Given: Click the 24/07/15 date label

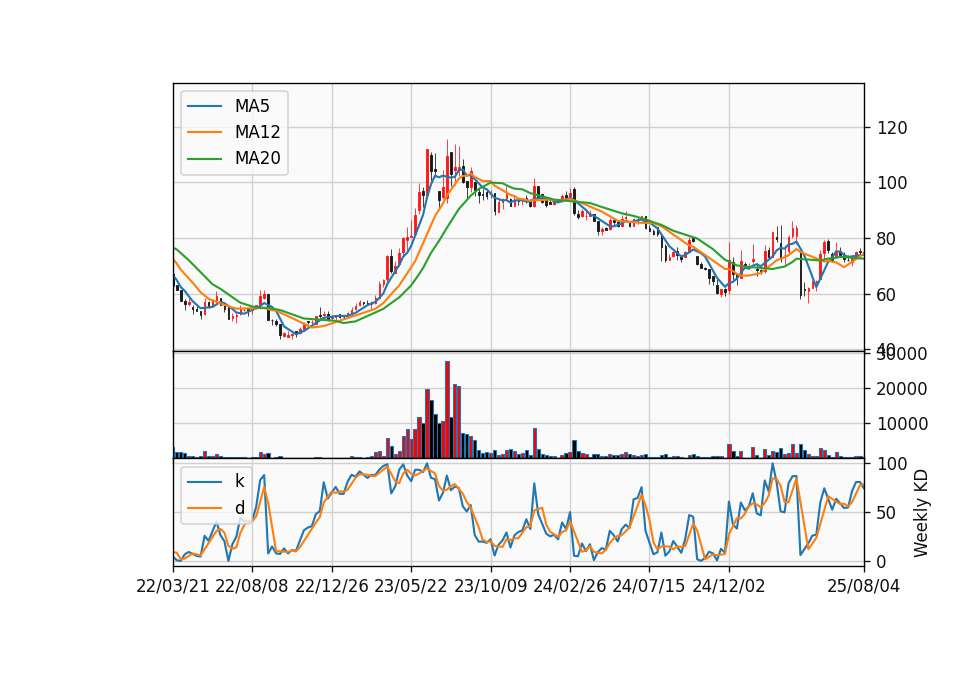Looking at the screenshot, I should (x=648, y=586).
